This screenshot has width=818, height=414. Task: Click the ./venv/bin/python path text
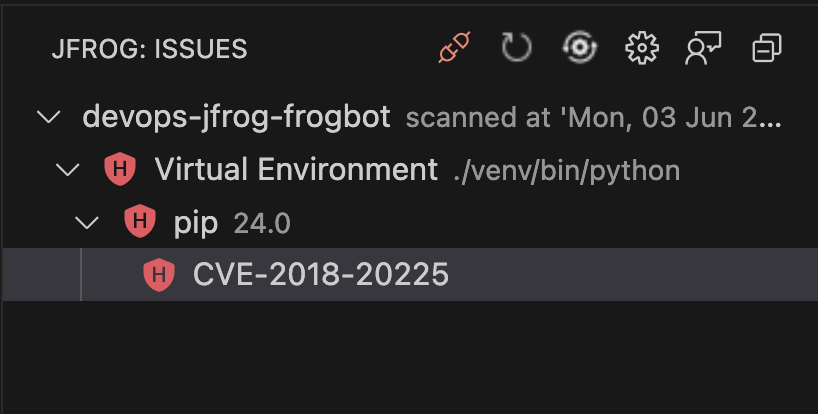click(566, 171)
